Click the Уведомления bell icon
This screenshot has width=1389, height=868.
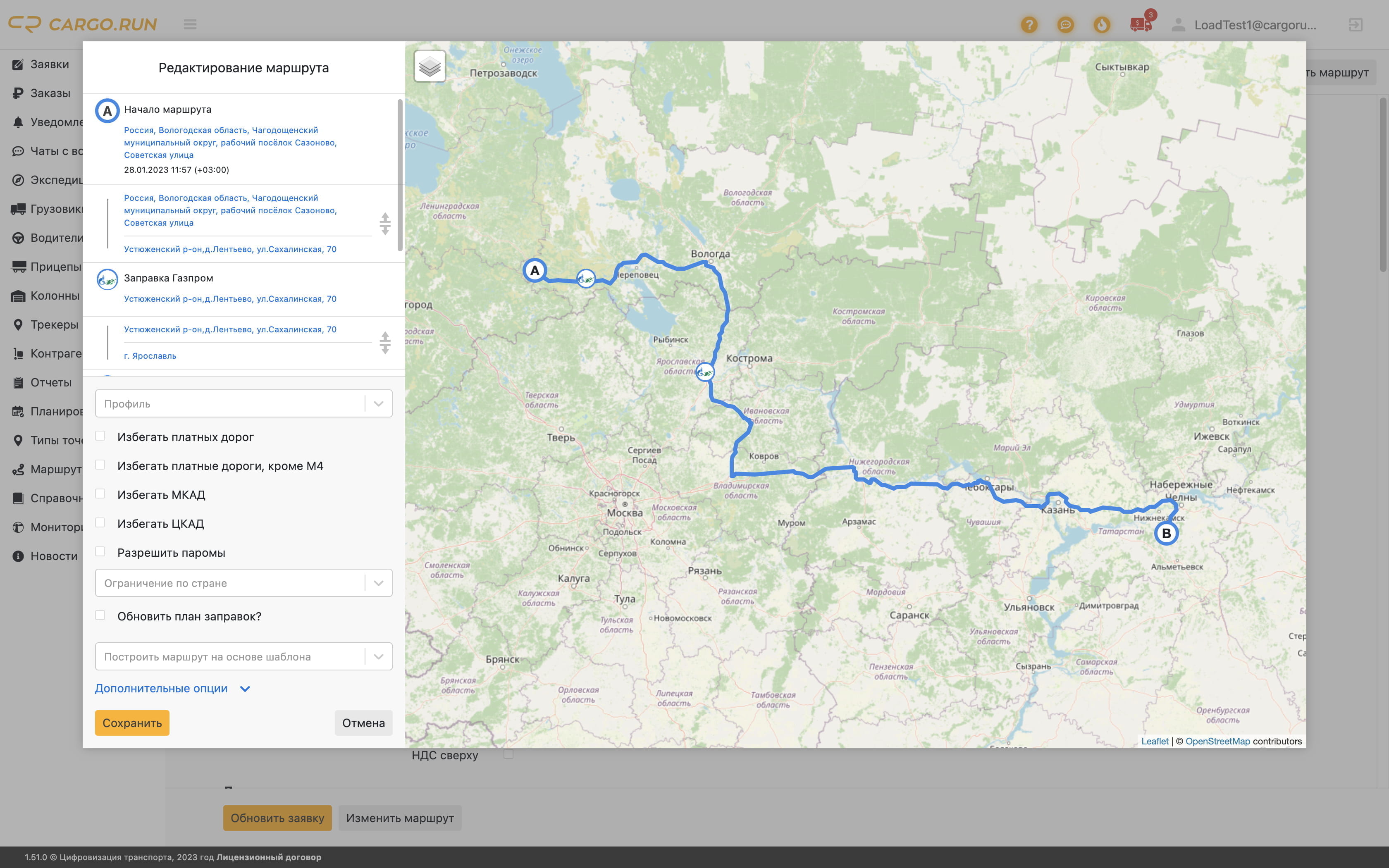point(18,122)
